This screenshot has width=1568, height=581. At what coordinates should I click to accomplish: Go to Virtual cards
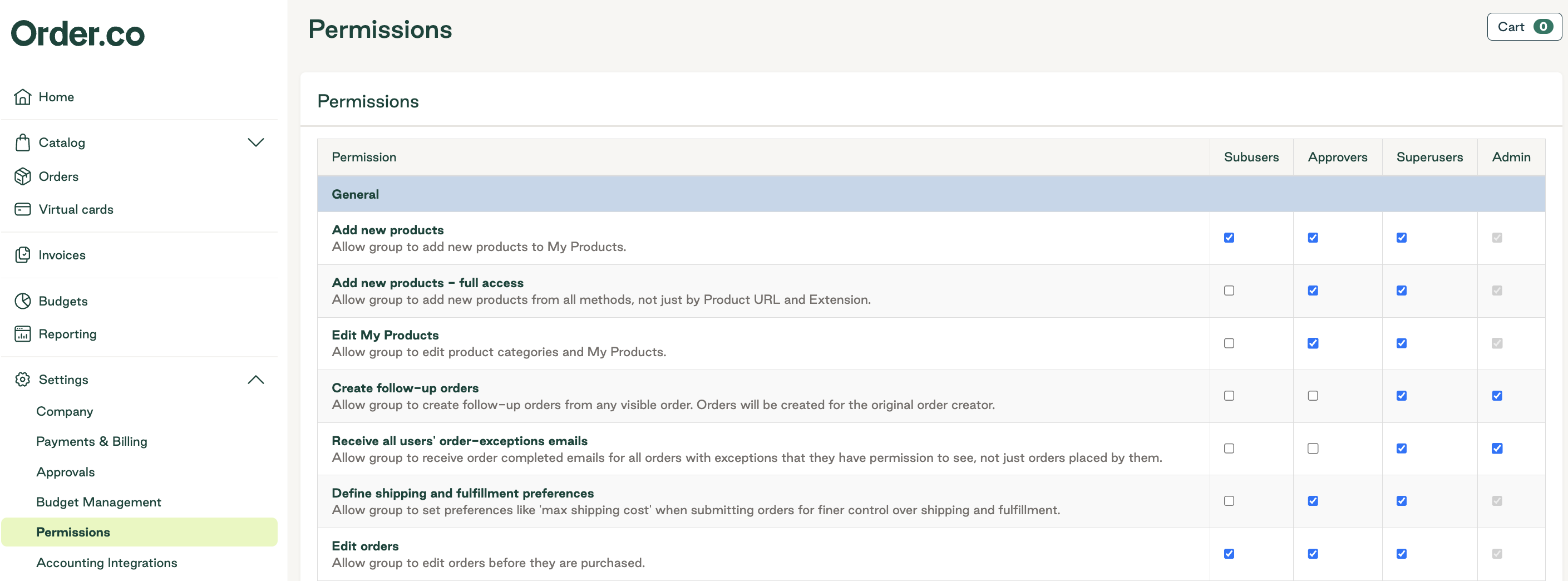pos(76,209)
